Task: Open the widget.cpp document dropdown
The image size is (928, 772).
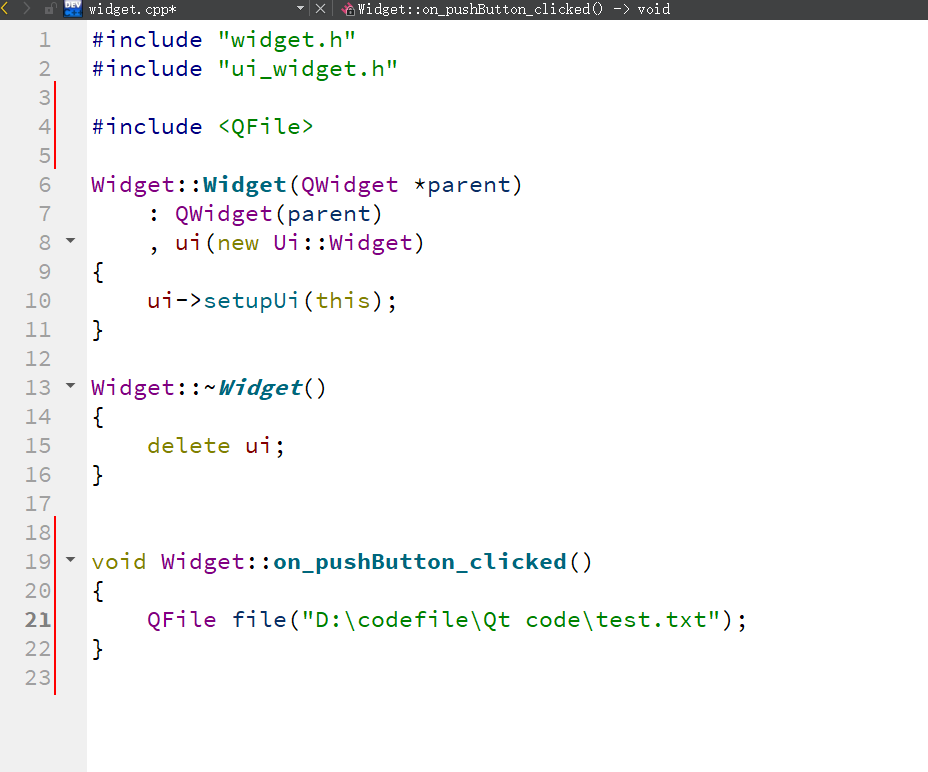Action: coord(300,8)
